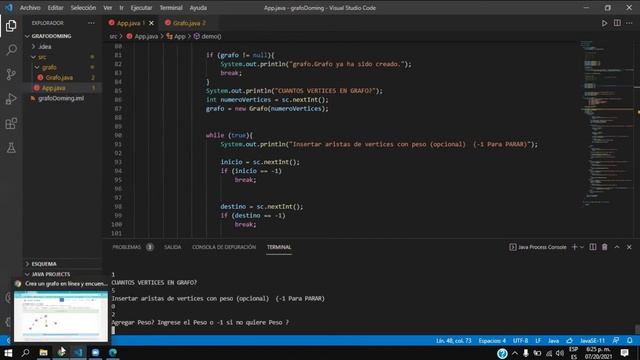
Task: Run the Java file with play icon
Action: click(604, 23)
